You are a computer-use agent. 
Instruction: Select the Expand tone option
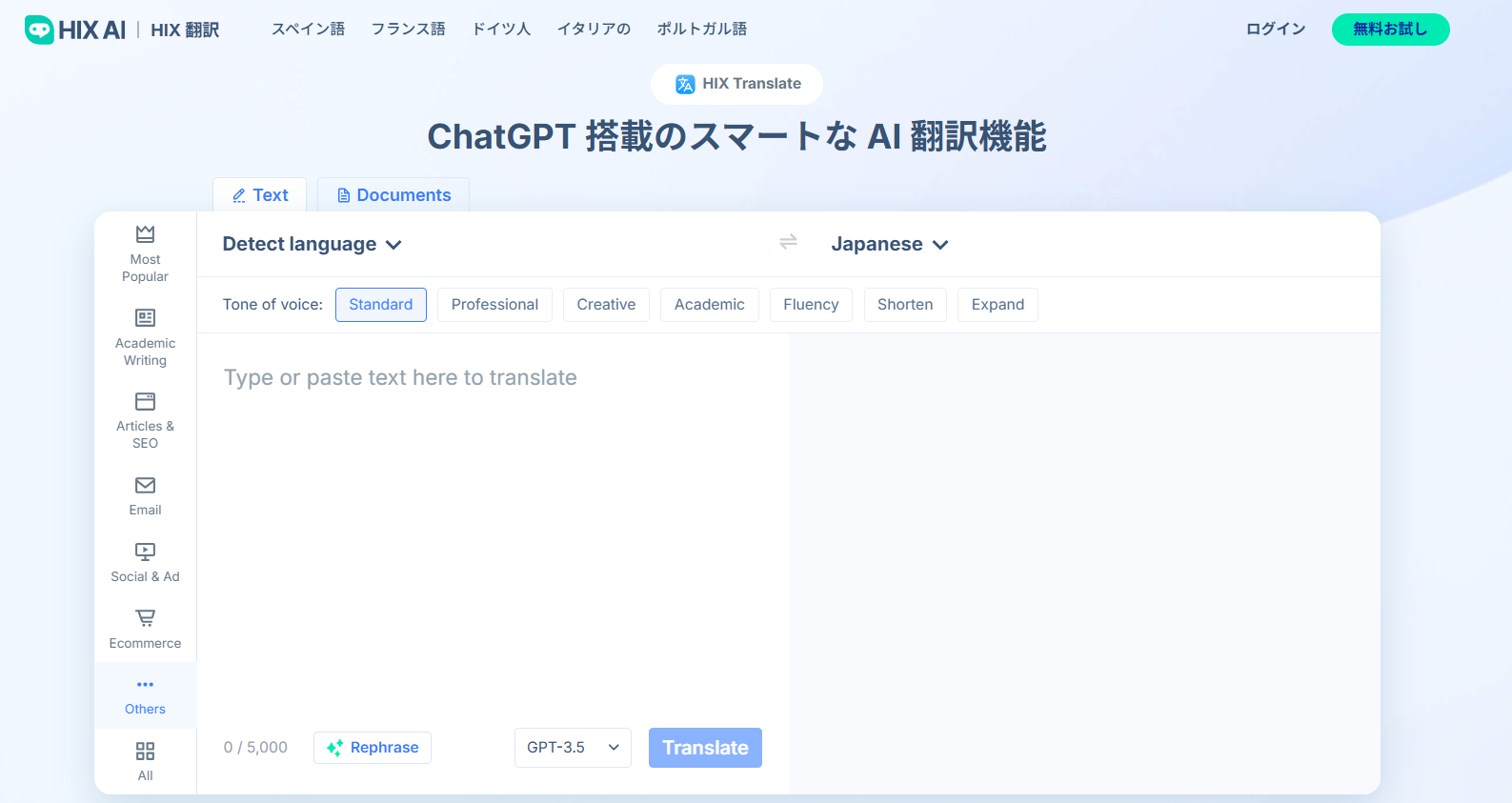(998, 305)
